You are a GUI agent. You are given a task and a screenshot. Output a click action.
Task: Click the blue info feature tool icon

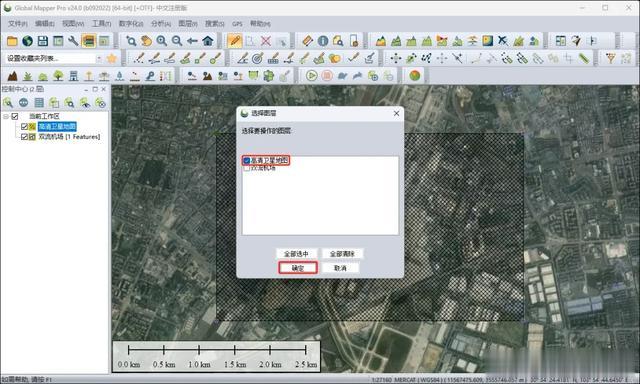(323, 41)
